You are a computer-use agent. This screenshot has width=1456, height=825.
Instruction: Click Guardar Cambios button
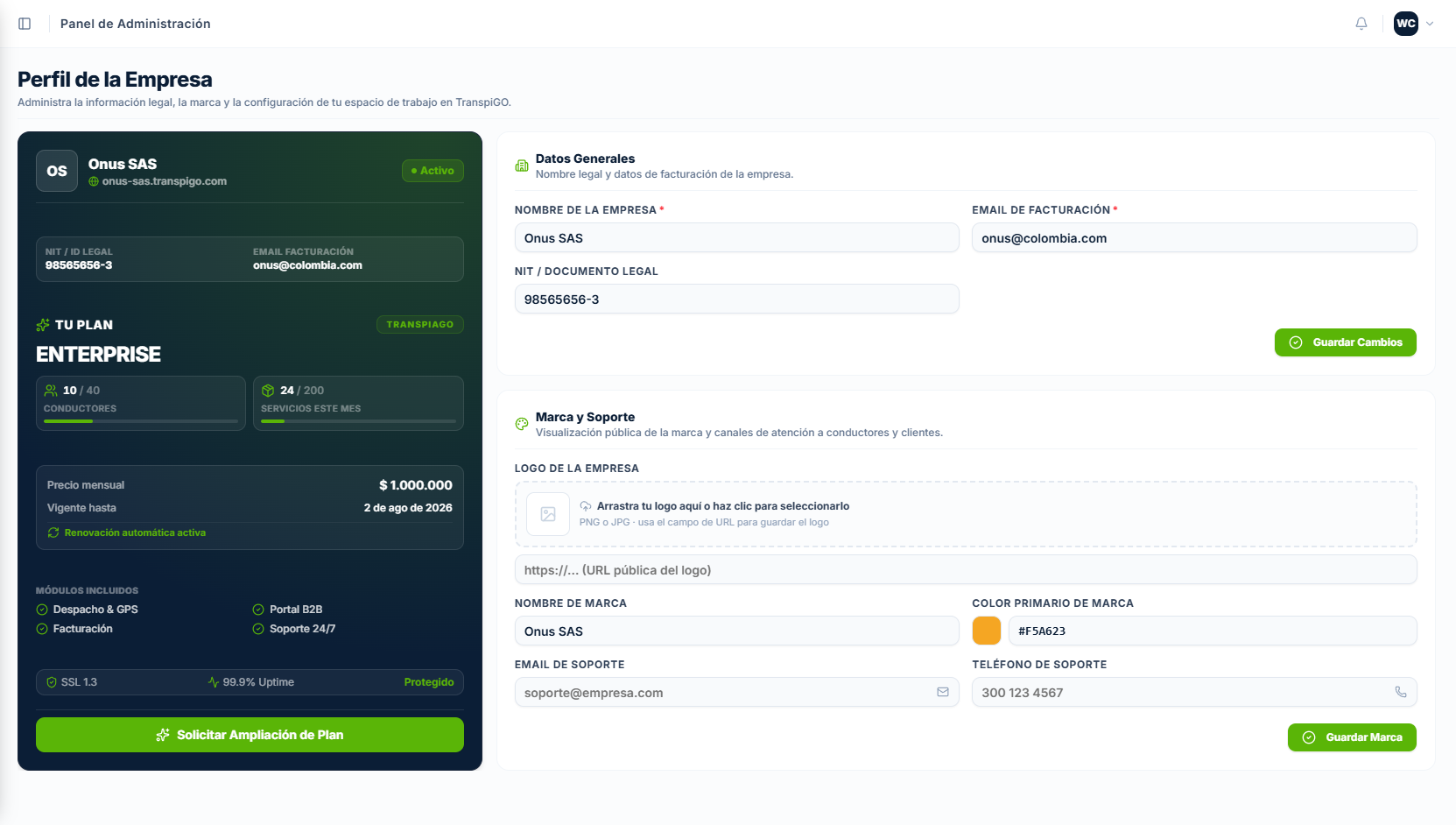tap(1346, 342)
